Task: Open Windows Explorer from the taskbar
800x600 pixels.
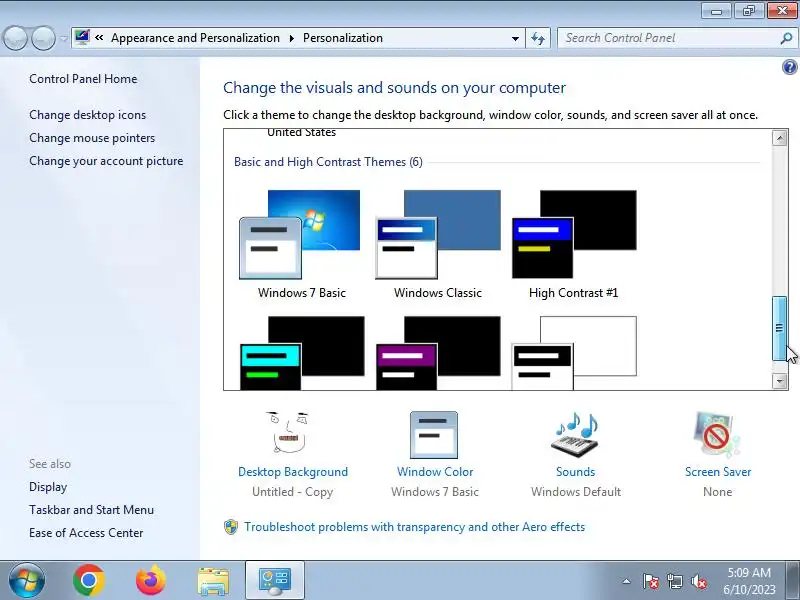Action: point(213,581)
